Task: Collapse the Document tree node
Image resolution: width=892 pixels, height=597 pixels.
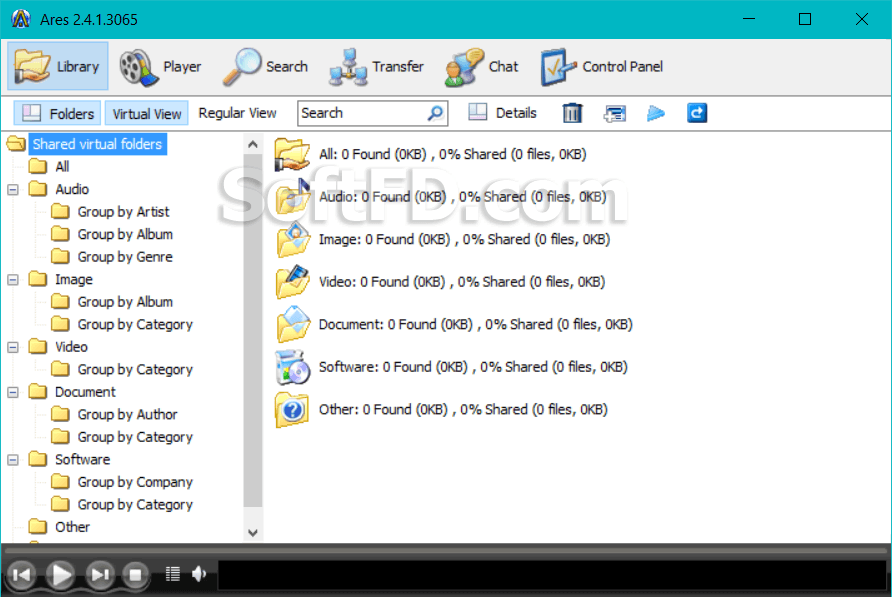Action: [x=13, y=392]
